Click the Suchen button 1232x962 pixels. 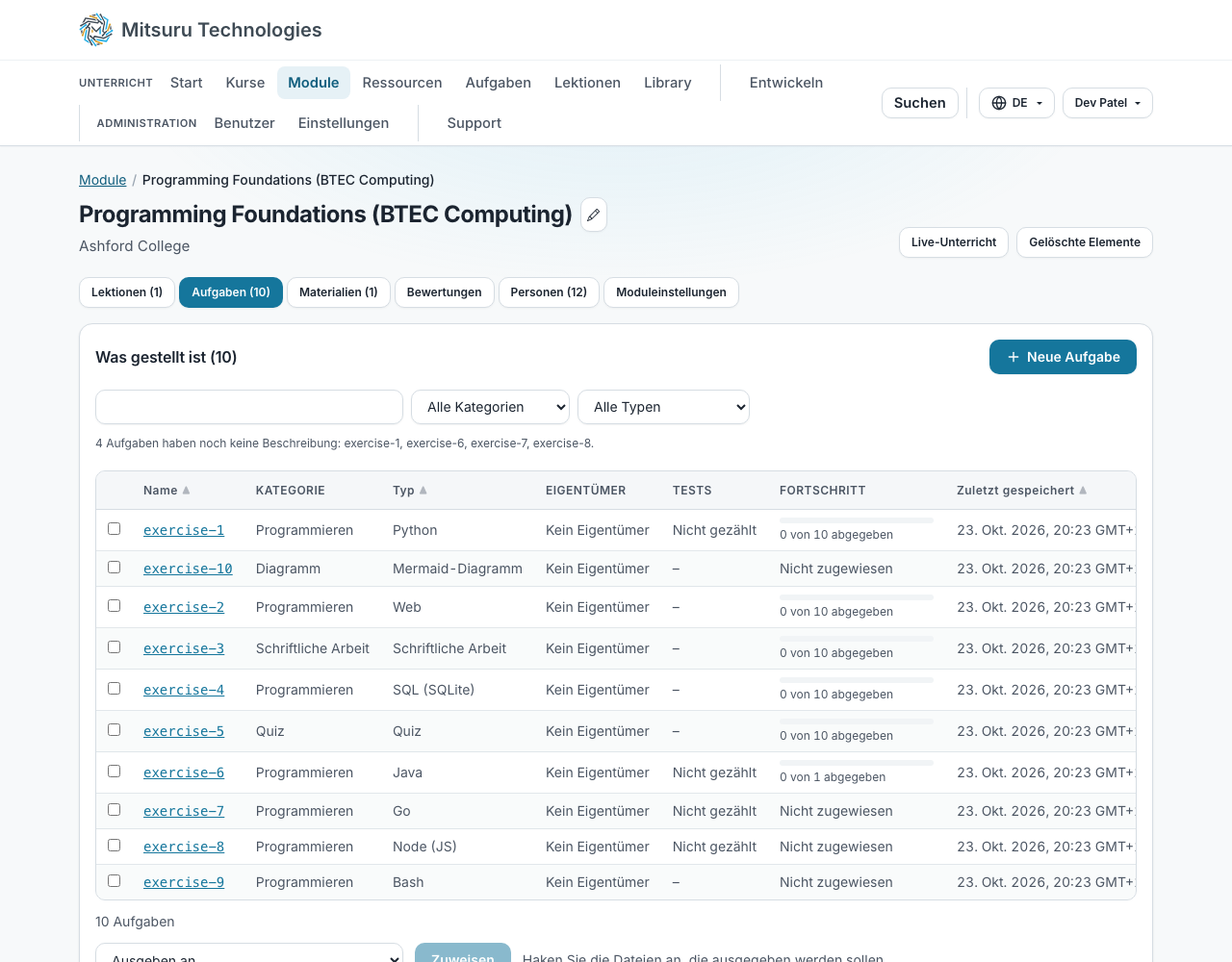tap(920, 103)
